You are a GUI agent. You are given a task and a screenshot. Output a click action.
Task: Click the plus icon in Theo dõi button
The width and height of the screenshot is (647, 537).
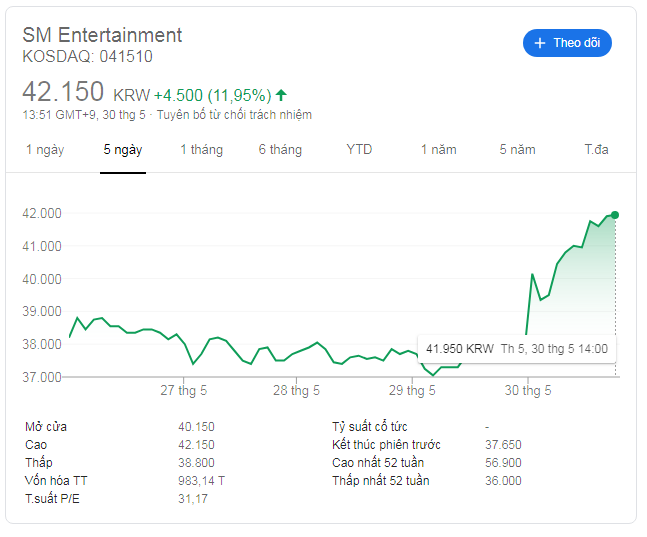[x=540, y=43]
